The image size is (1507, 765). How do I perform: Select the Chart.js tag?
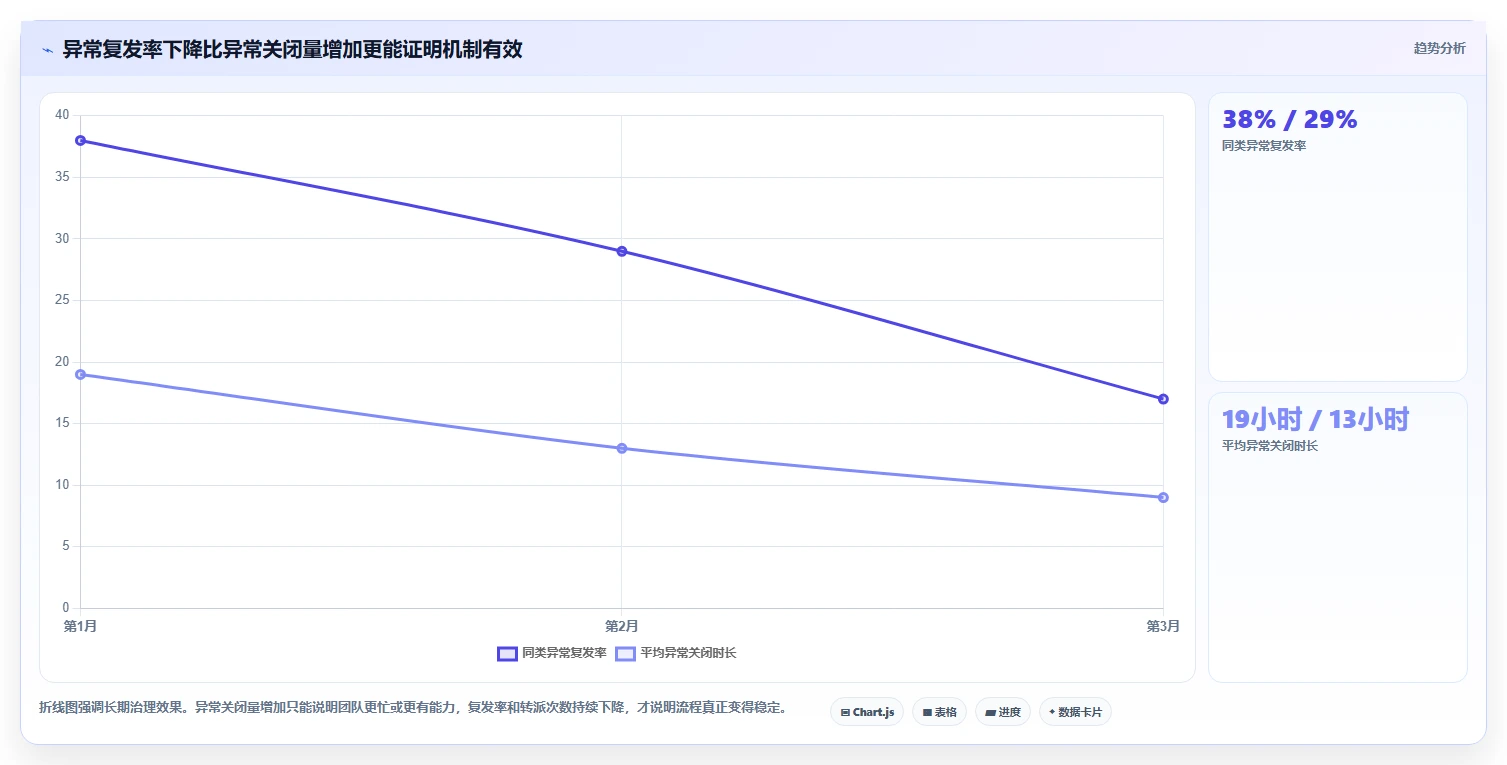click(x=867, y=712)
